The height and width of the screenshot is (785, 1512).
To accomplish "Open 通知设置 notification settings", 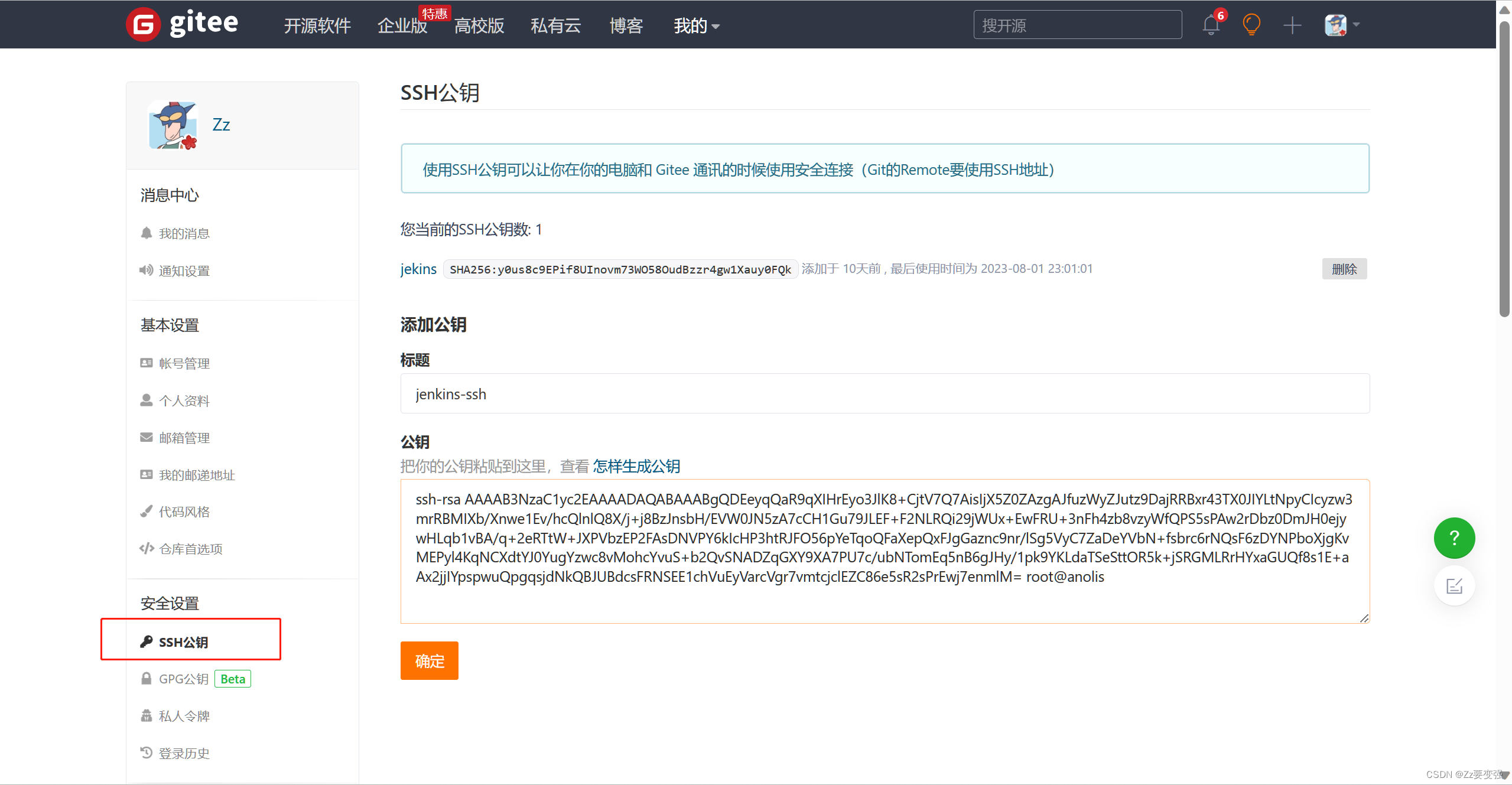I will point(184,270).
